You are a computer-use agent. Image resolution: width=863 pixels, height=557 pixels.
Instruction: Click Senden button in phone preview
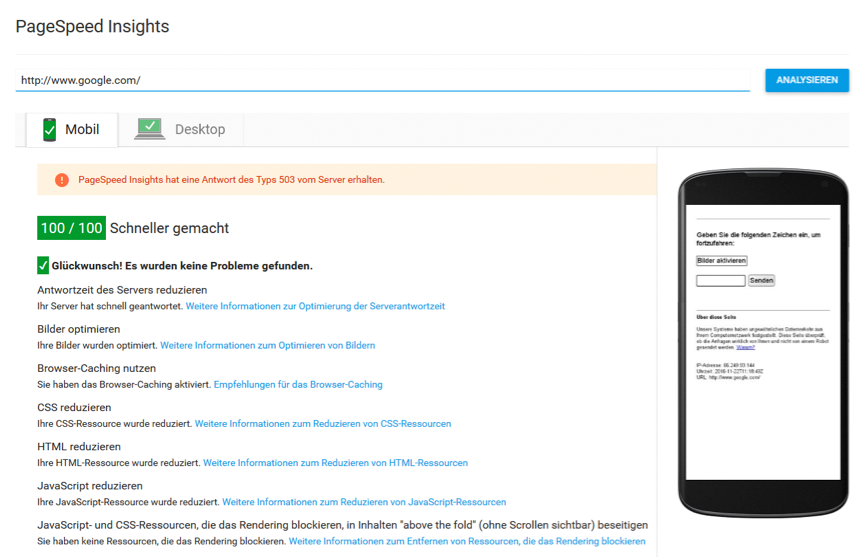click(x=761, y=281)
